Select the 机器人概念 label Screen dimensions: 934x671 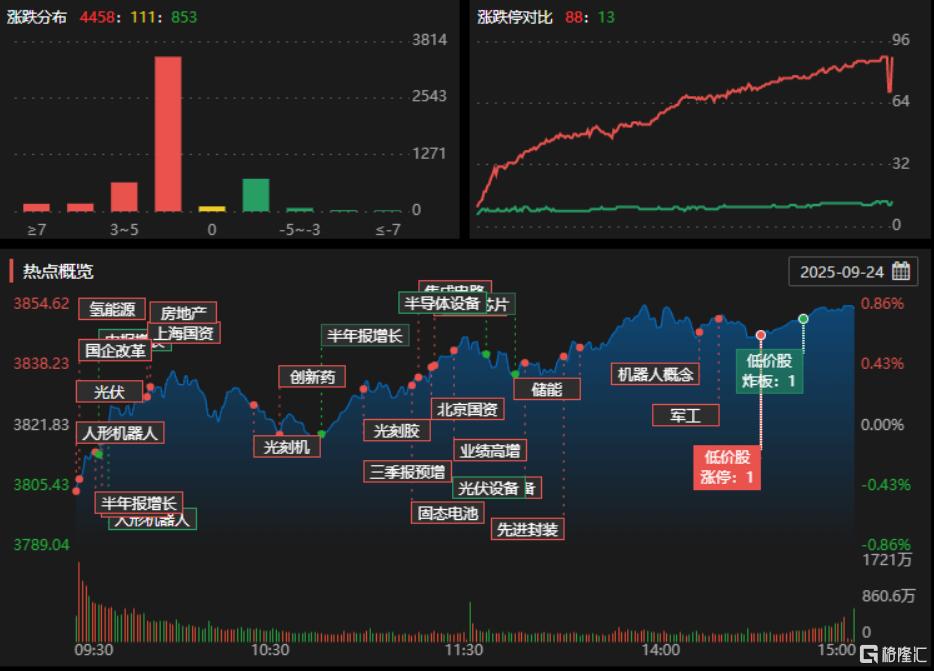click(x=654, y=374)
